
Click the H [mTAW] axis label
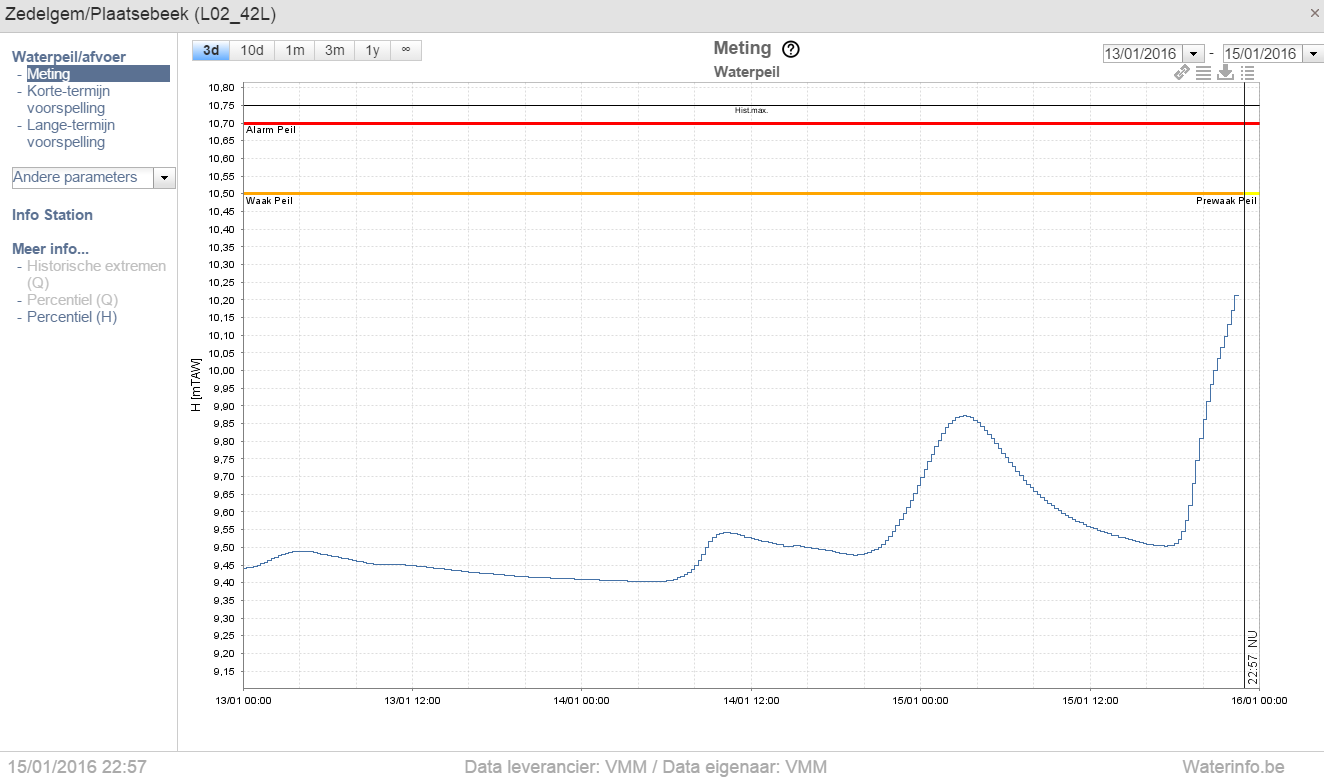tap(196, 384)
